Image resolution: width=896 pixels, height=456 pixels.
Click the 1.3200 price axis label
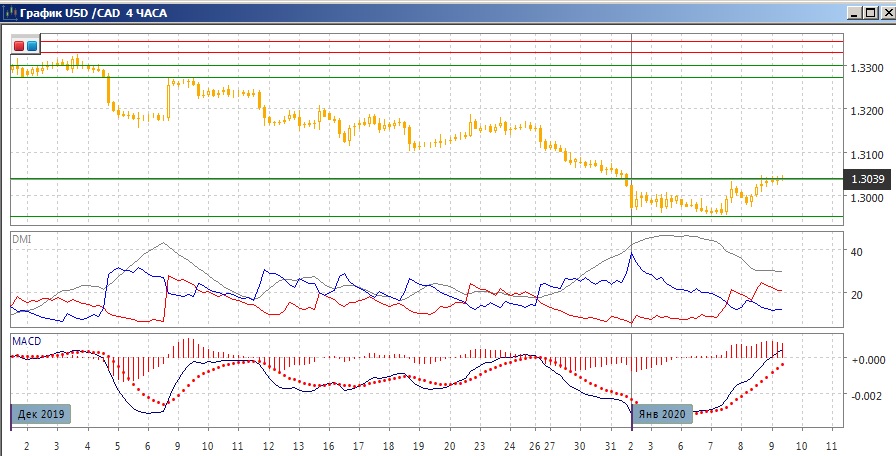(x=865, y=111)
